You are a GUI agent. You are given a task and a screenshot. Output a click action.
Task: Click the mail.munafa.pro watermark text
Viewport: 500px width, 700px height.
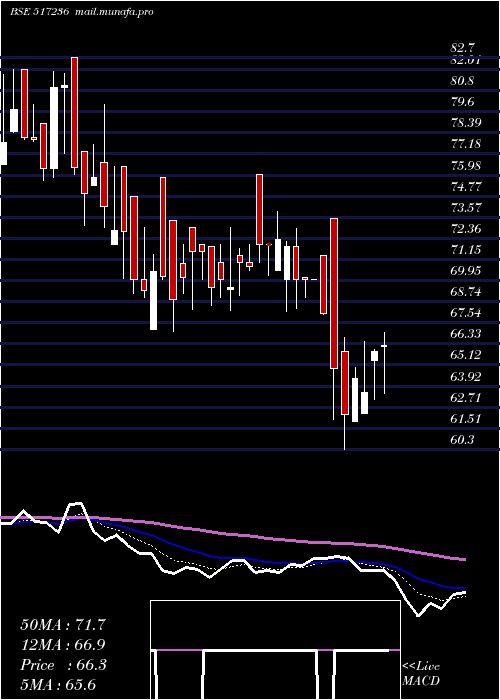[113, 12]
